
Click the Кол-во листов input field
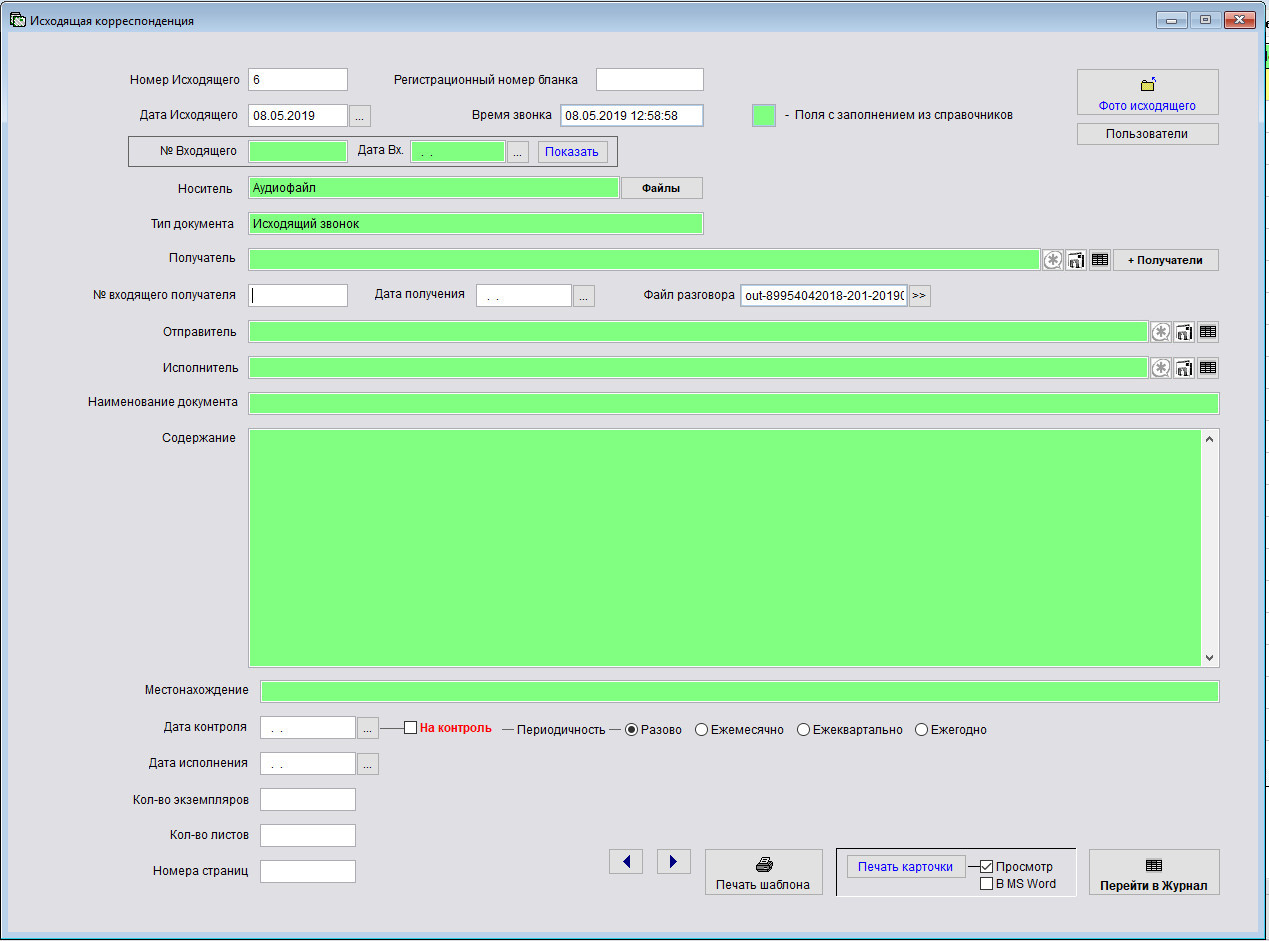click(x=308, y=836)
